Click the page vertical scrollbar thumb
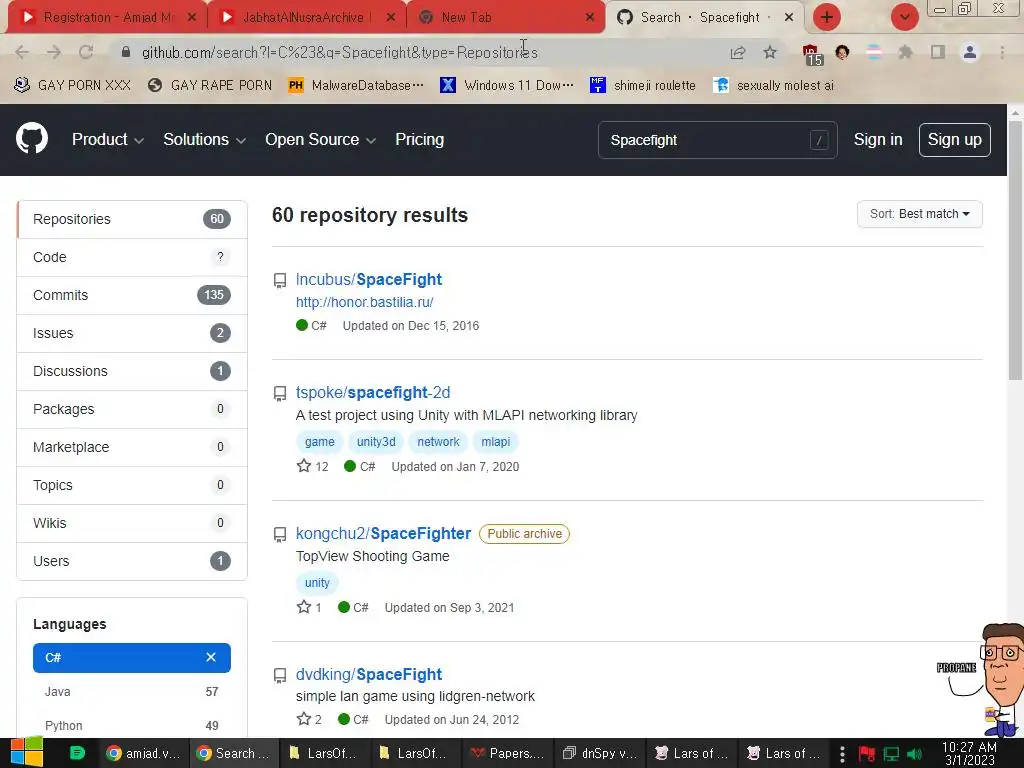The image size is (1024, 768). (1015, 248)
